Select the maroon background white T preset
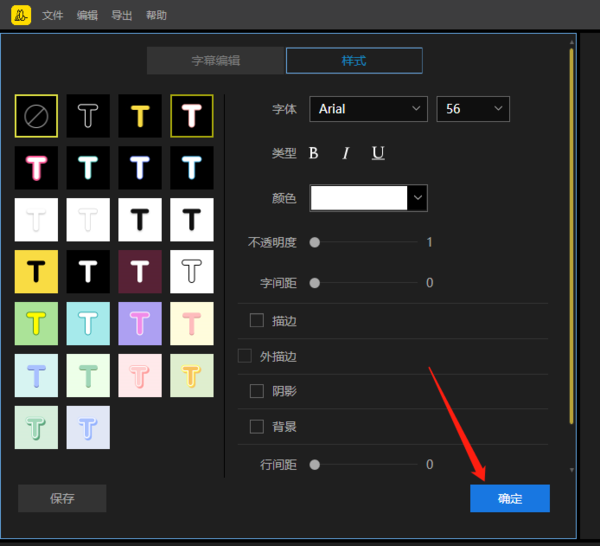The width and height of the screenshot is (600, 546). 140,271
